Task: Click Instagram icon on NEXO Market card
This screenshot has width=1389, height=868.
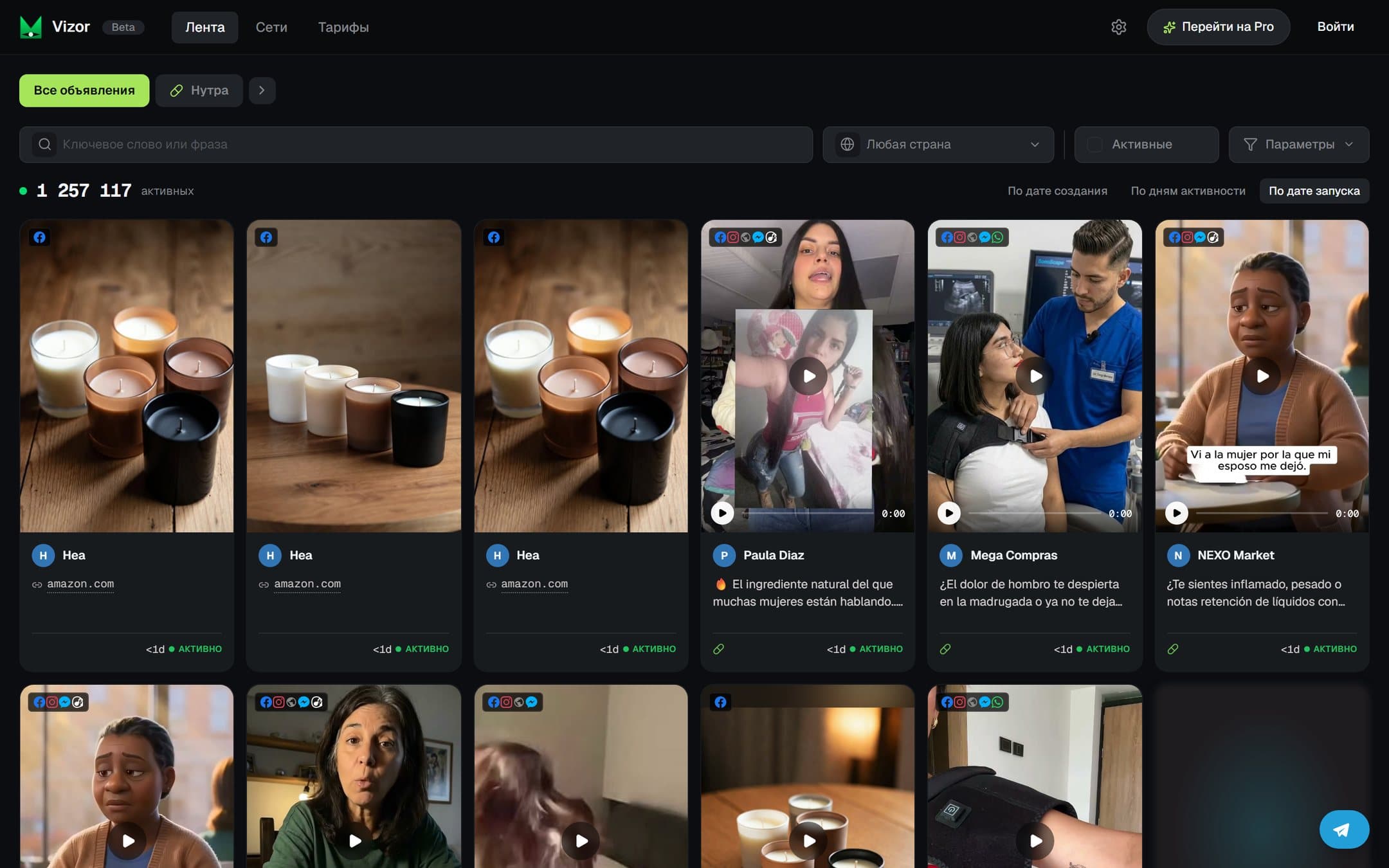Action: [x=1188, y=237]
